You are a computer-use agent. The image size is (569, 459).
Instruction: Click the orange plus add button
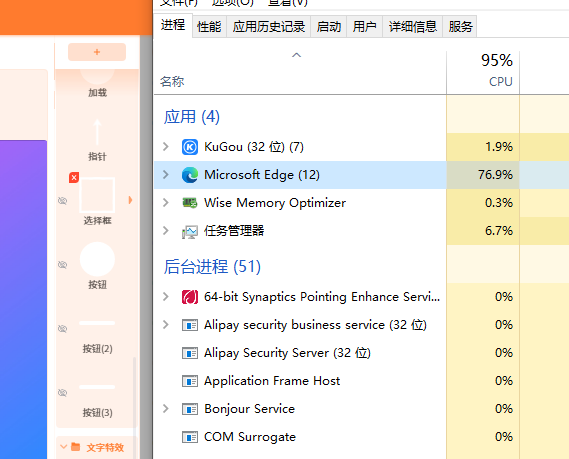click(x=97, y=52)
